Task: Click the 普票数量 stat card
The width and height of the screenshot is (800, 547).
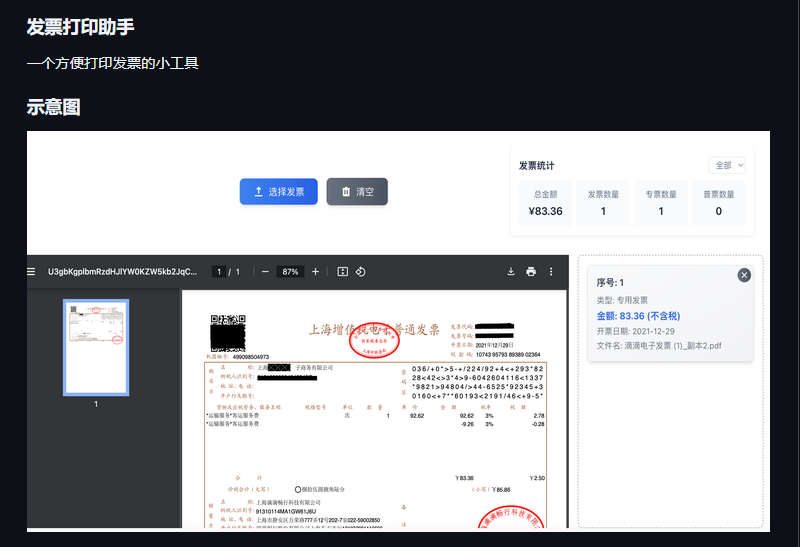Action: coord(718,203)
